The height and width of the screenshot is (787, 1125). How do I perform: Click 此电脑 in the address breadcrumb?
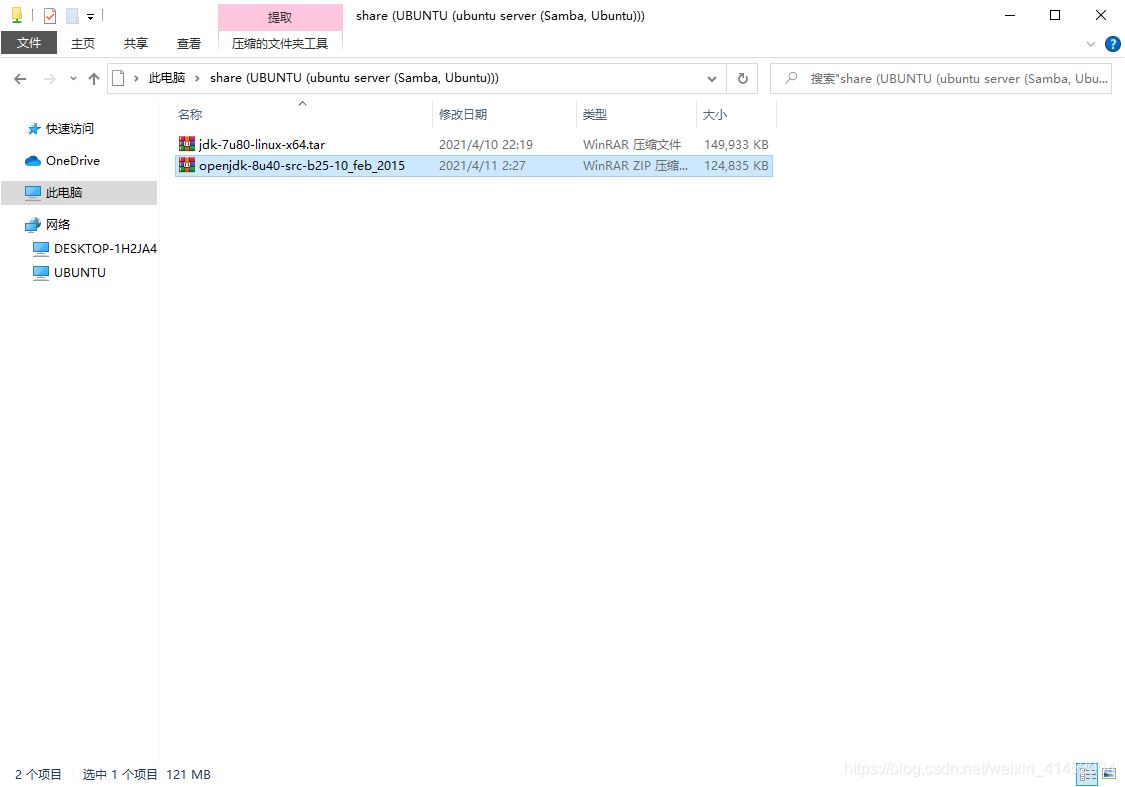(x=167, y=78)
